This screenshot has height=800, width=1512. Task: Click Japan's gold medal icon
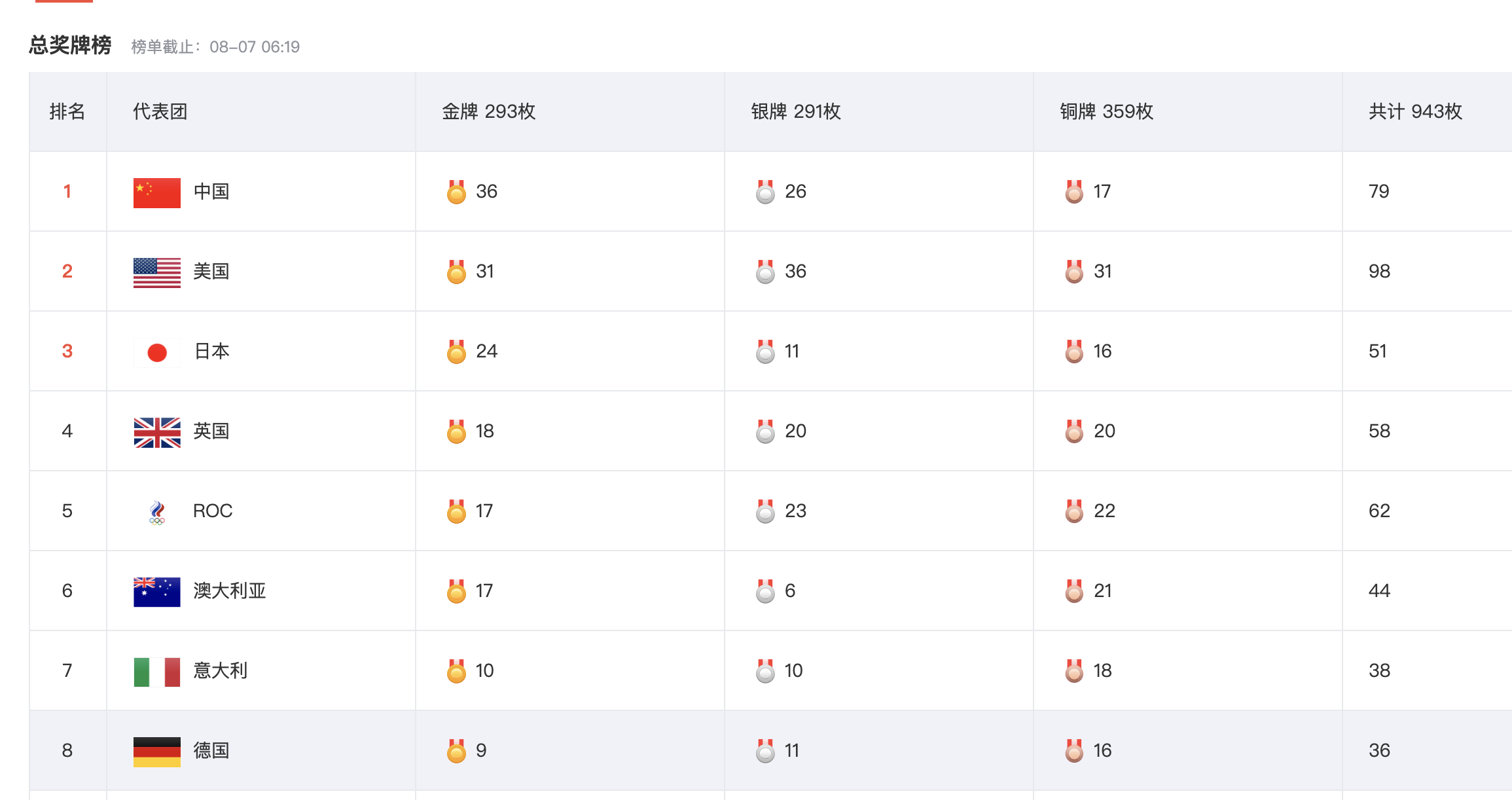click(456, 352)
